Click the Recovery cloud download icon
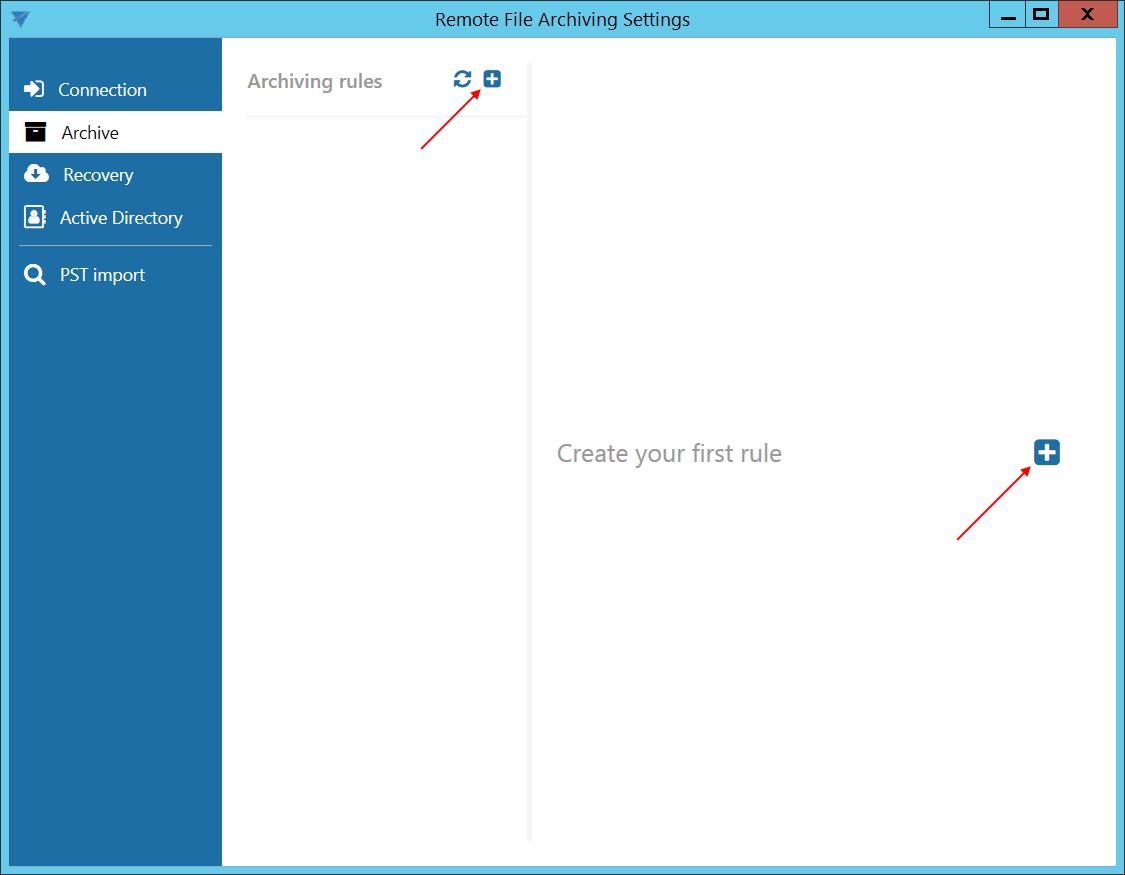Screen dimensions: 1125x875 click(x=36, y=174)
